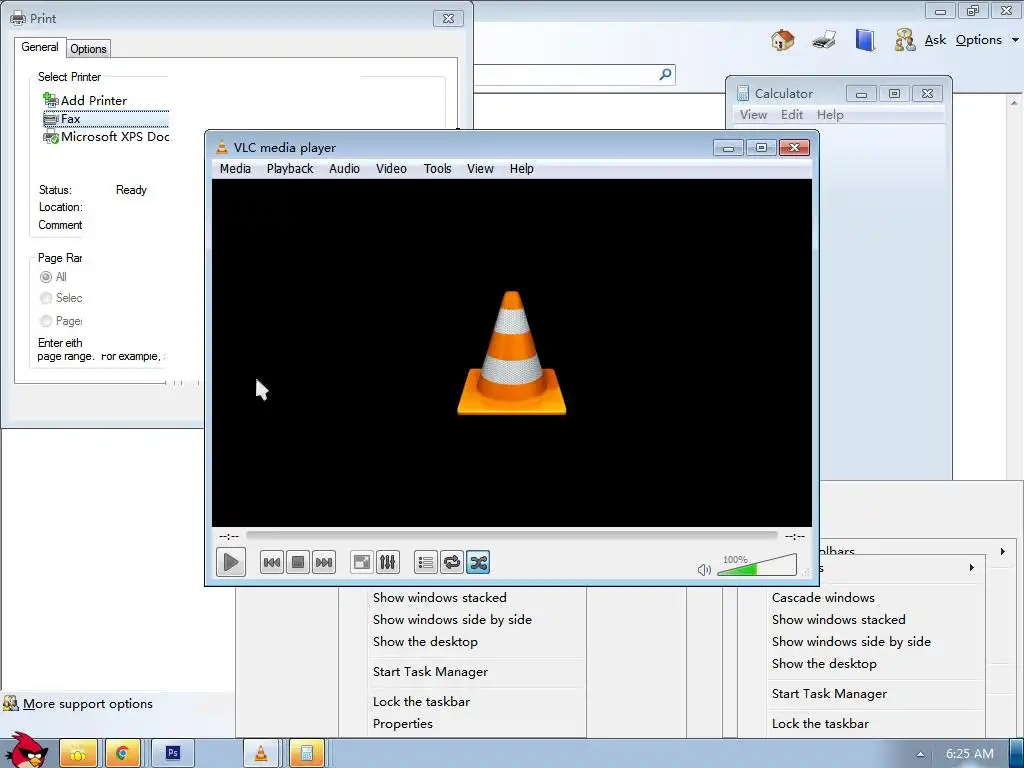Toggle VLC random shuffle button
The width and height of the screenshot is (1024, 768).
tap(478, 562)
